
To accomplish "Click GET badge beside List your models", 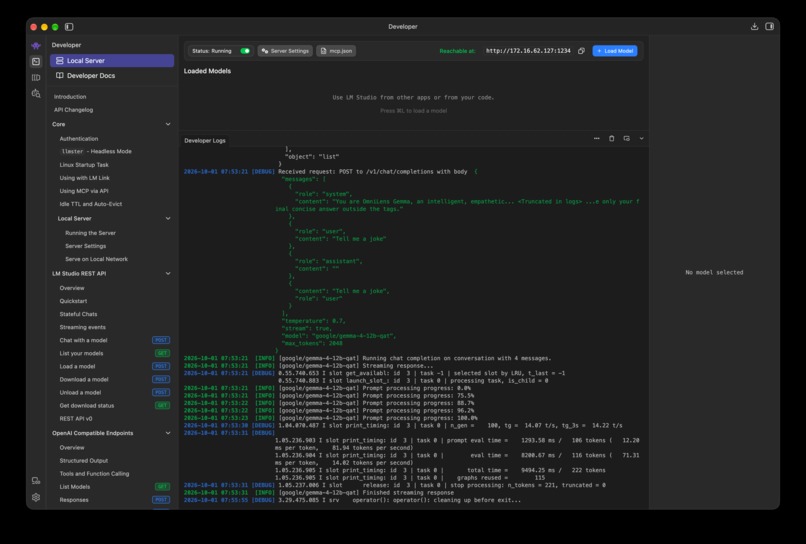I will click(x=162, y=353).
